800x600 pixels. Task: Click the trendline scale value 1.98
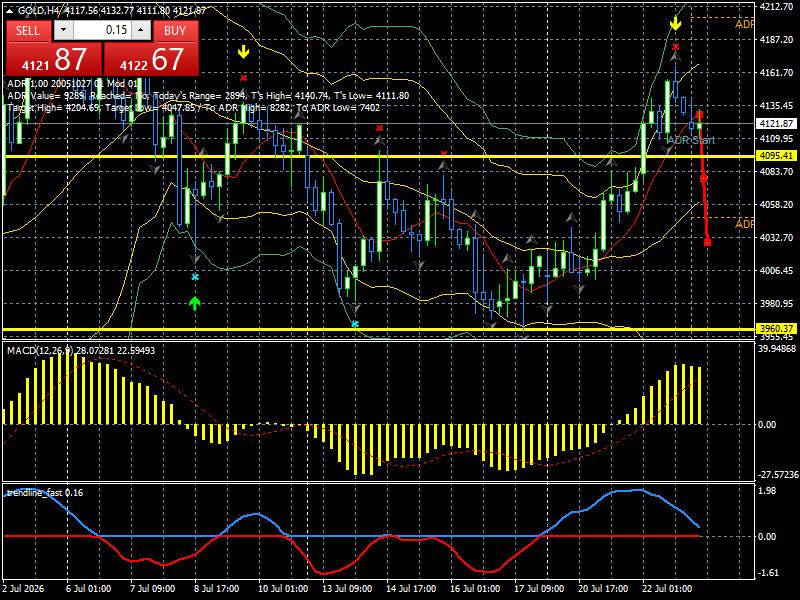tap(767, 490)
